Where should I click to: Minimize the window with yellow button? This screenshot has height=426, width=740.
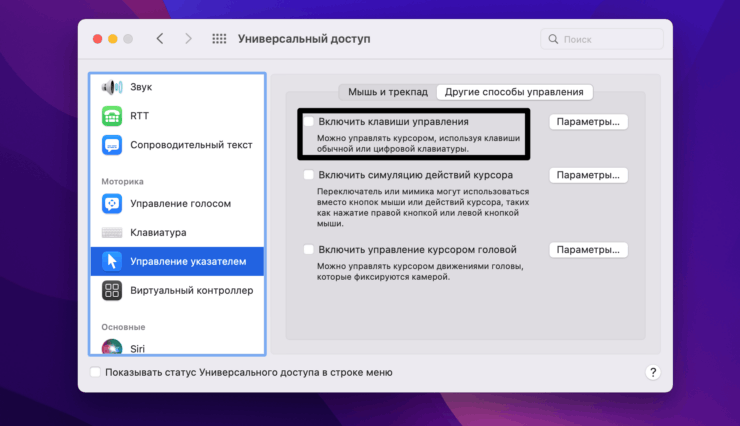(113, 39)
